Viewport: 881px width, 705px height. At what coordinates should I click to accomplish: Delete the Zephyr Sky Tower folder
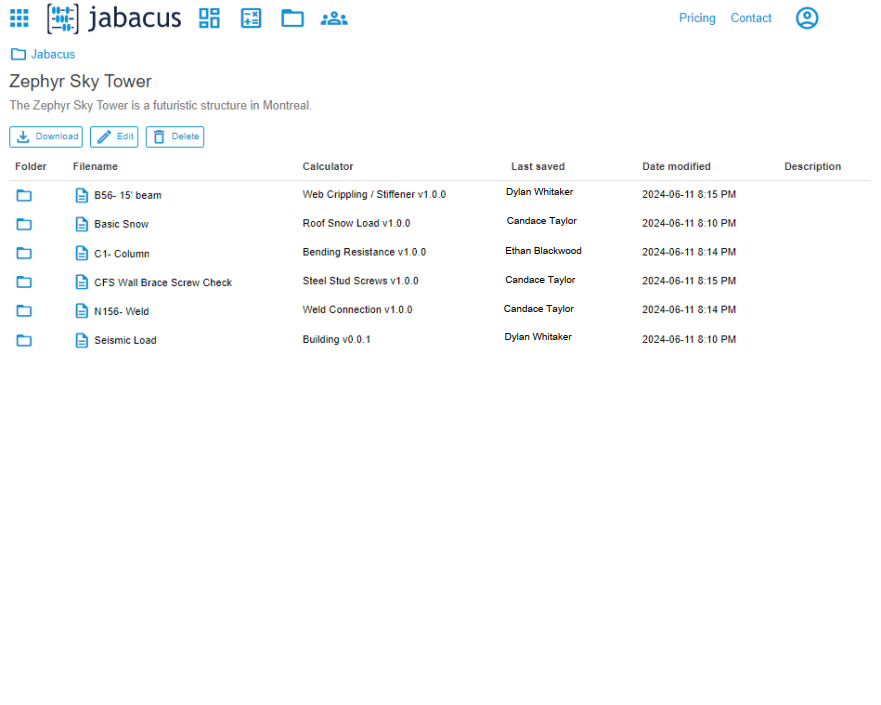tap(175, 137)
